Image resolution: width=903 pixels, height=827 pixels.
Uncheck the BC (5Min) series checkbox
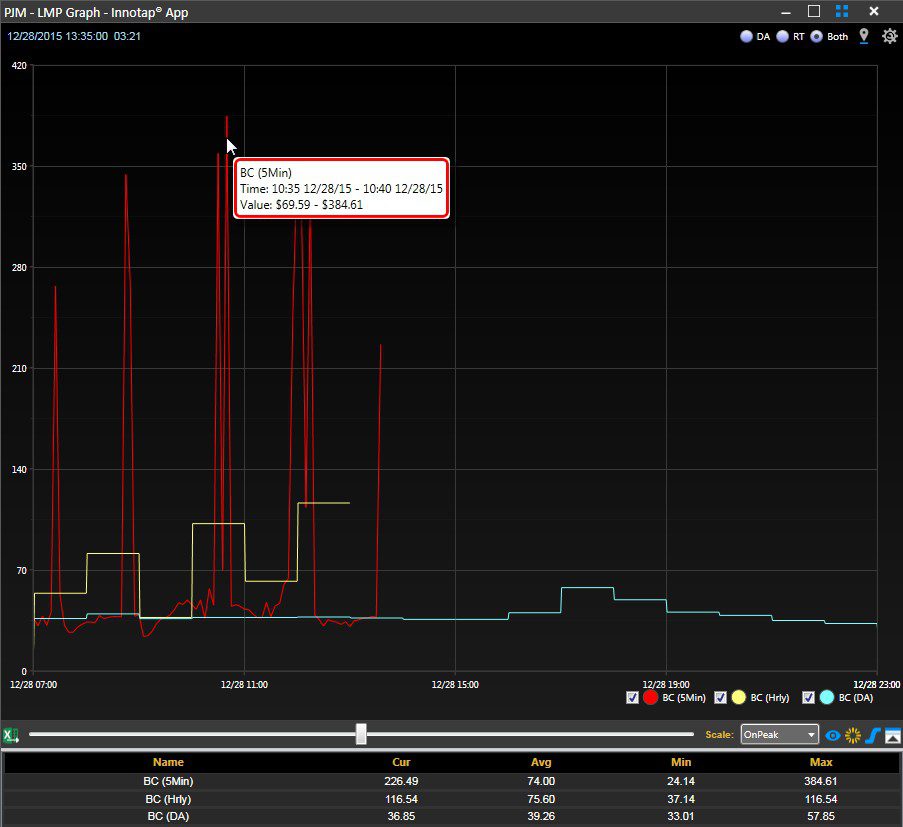pos(632,698)
